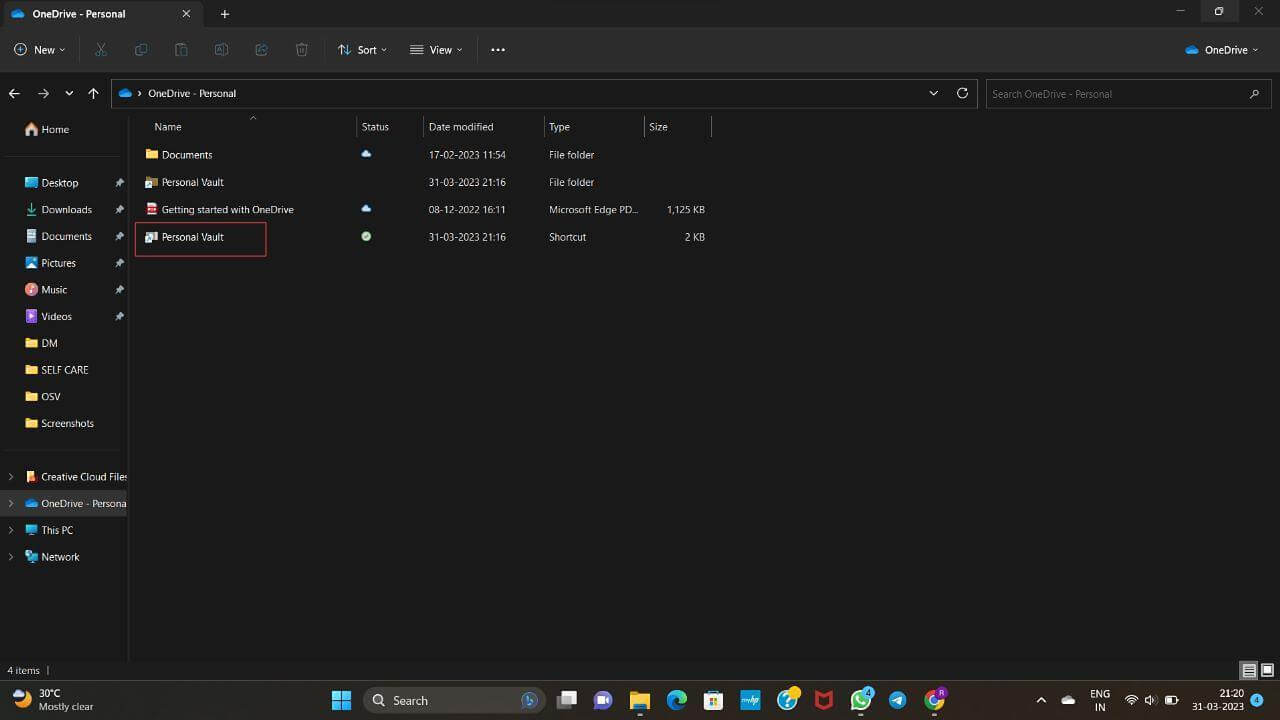Select the Documents folder row

[423, 155]
